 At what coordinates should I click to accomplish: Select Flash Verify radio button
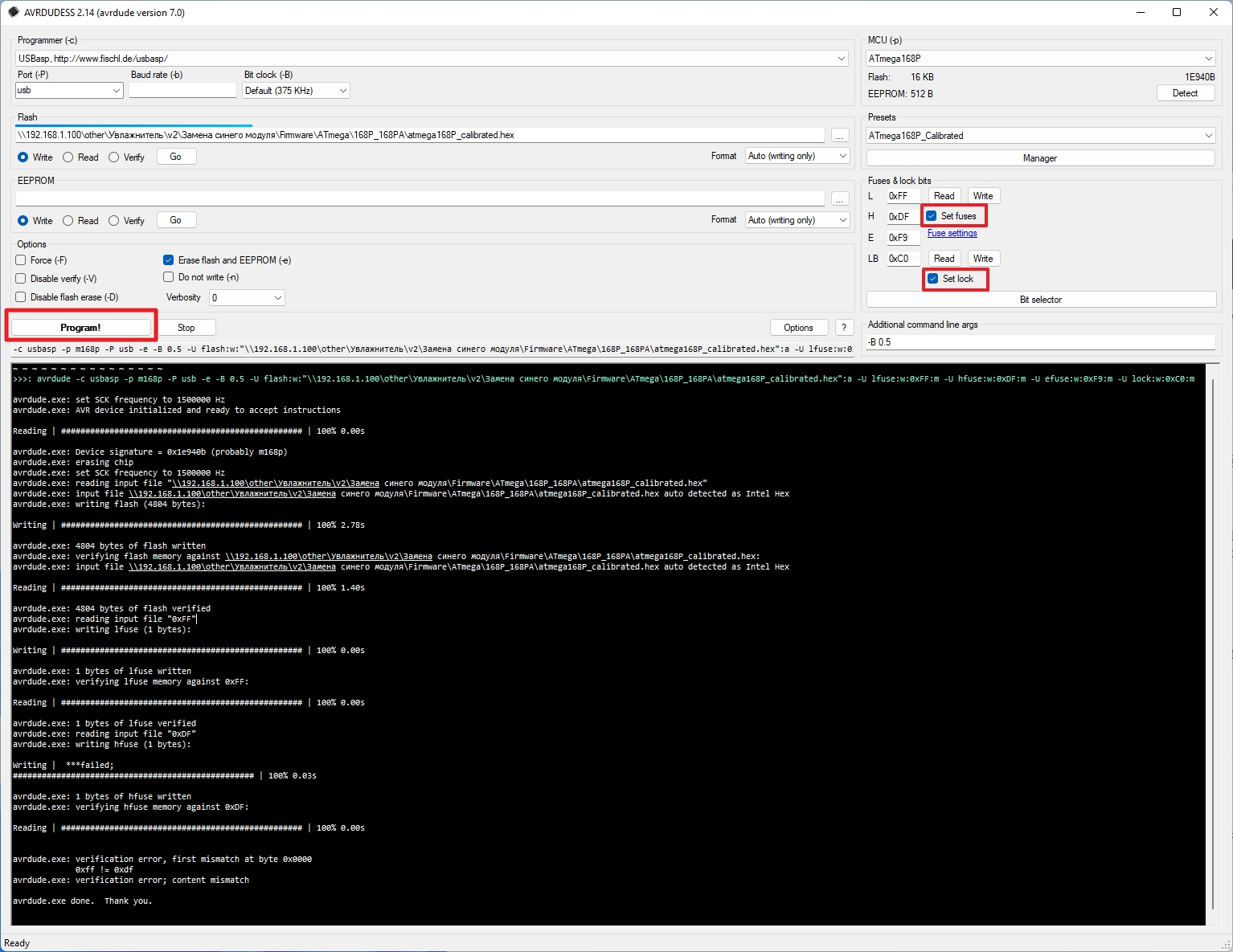[126, 157]
